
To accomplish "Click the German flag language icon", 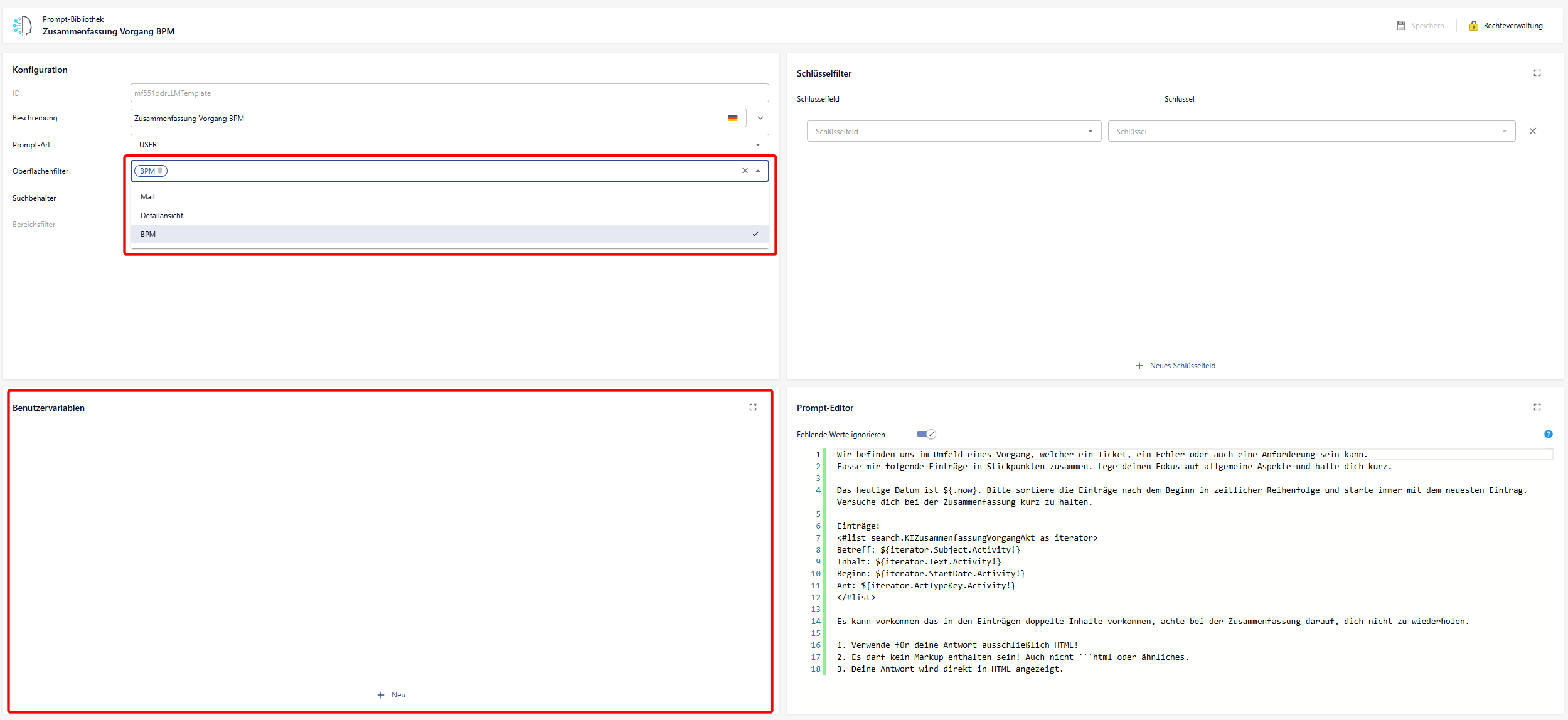I will [732, 118].
